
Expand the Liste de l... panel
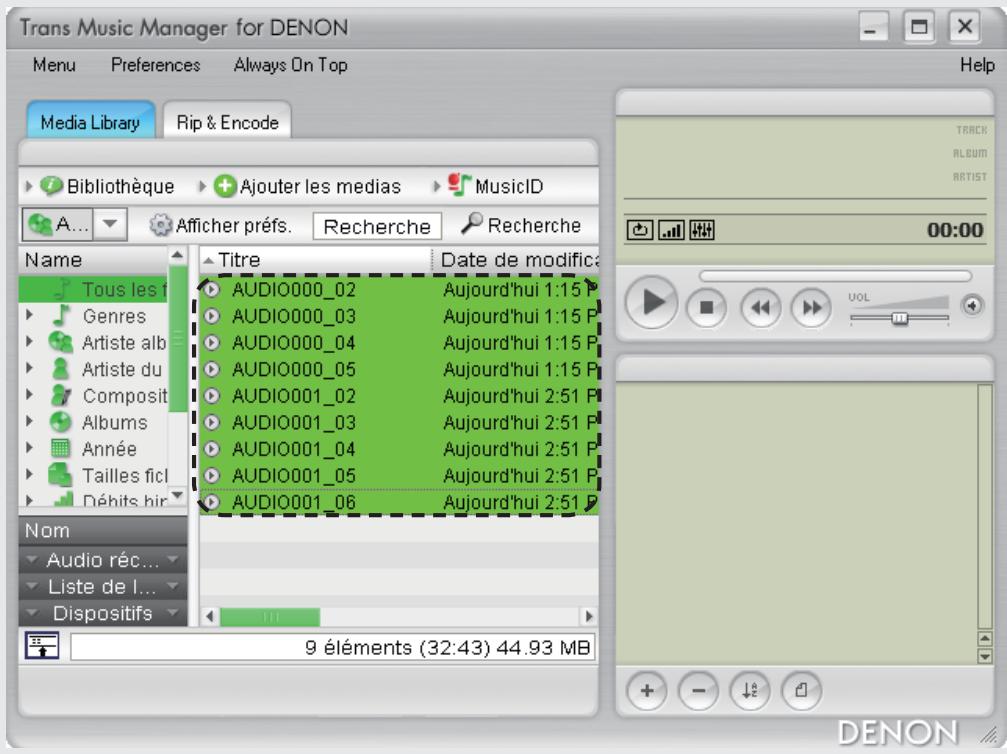103,586
